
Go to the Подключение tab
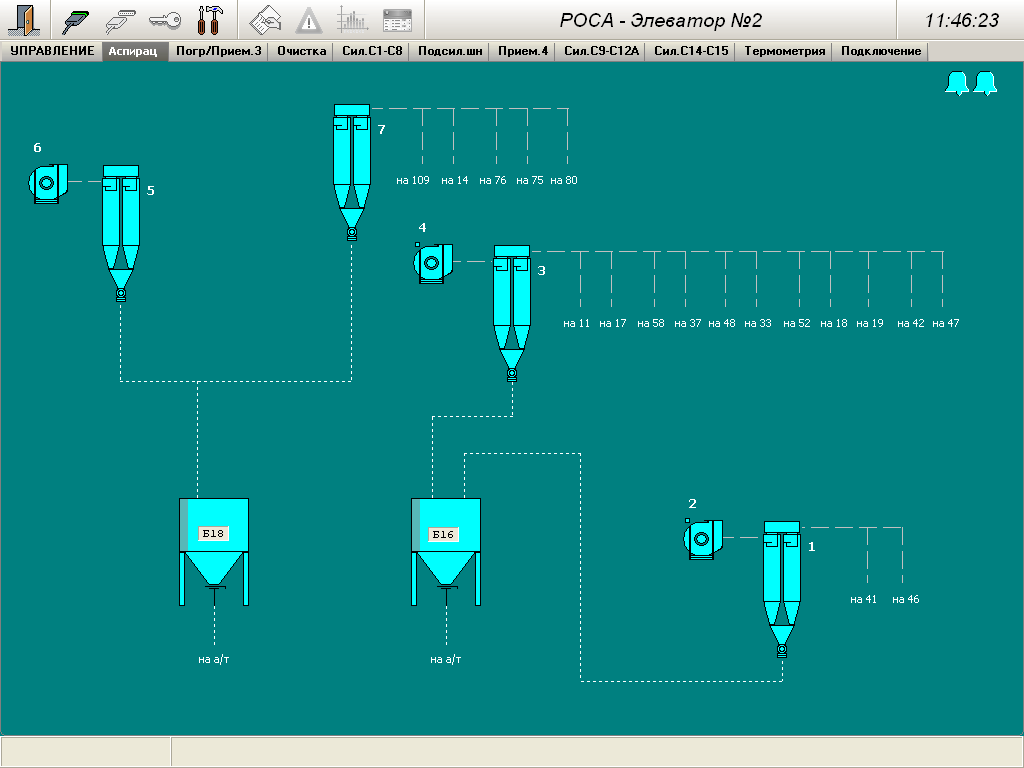(881, 51)
